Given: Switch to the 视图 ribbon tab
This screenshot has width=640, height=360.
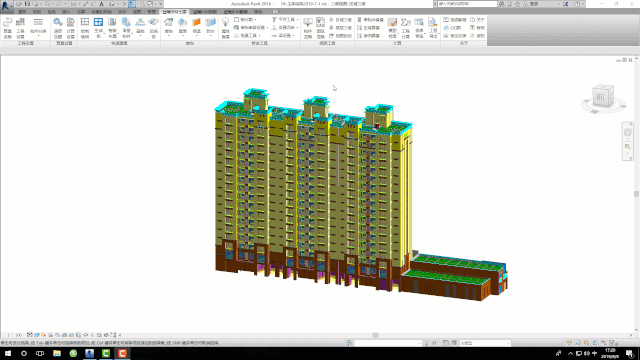Looking at the screenshot, I should (x=137, y=12).
